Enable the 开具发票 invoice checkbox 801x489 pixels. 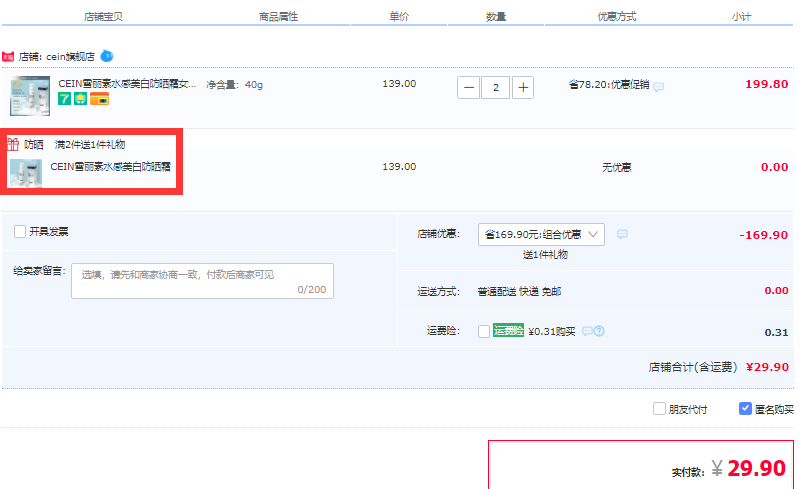pyautogui.click(x=20, y=232)
